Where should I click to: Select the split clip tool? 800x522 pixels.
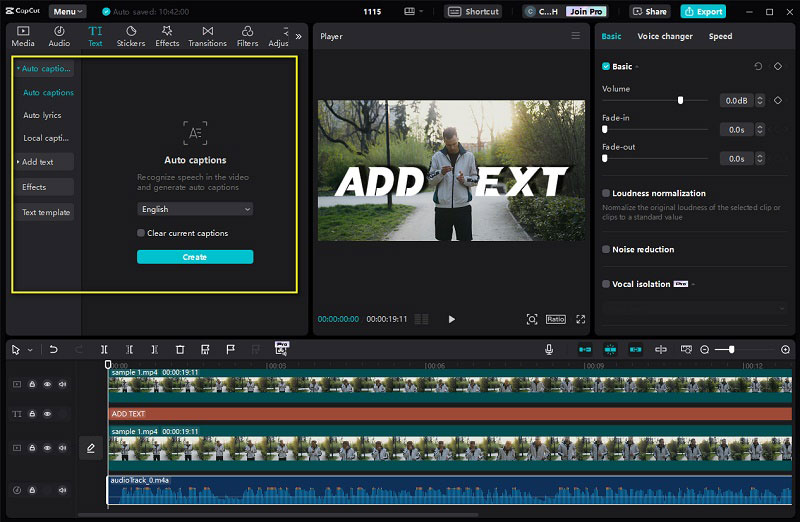(104, 350)
